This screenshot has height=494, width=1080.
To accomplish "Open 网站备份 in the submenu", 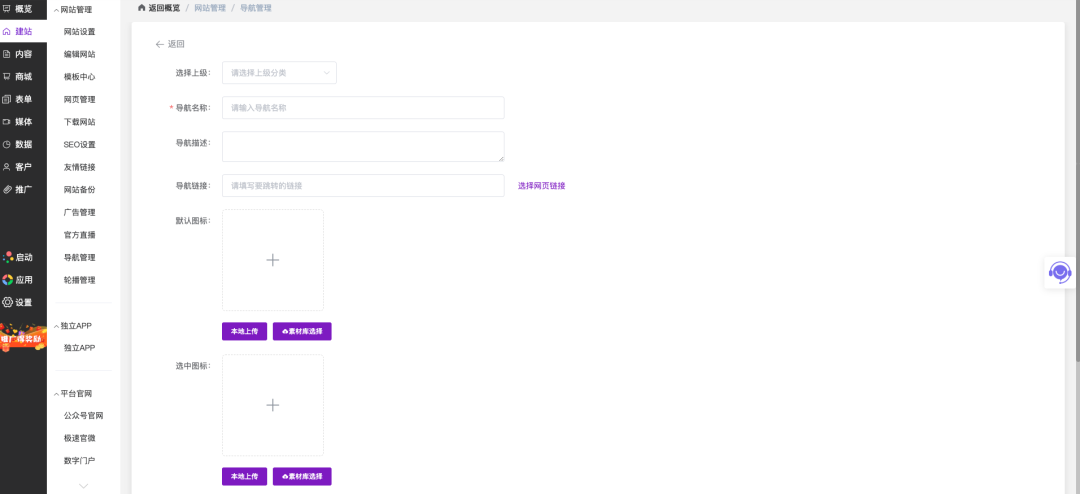I will (79, 189).
